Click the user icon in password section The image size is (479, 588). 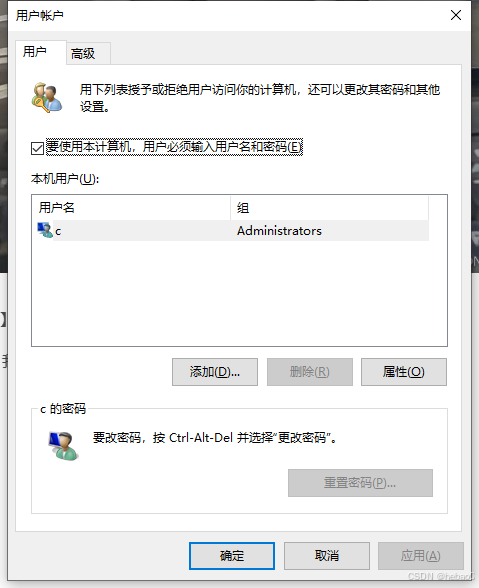(x=63, y=446)
